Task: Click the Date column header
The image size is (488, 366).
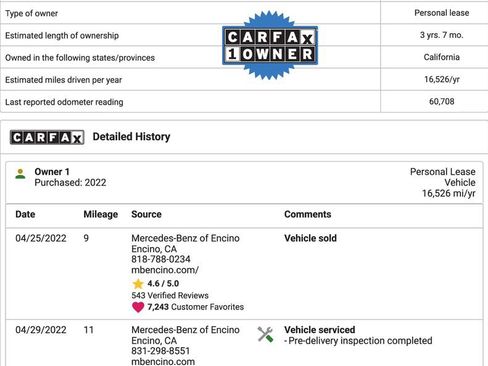Action: 25,214
